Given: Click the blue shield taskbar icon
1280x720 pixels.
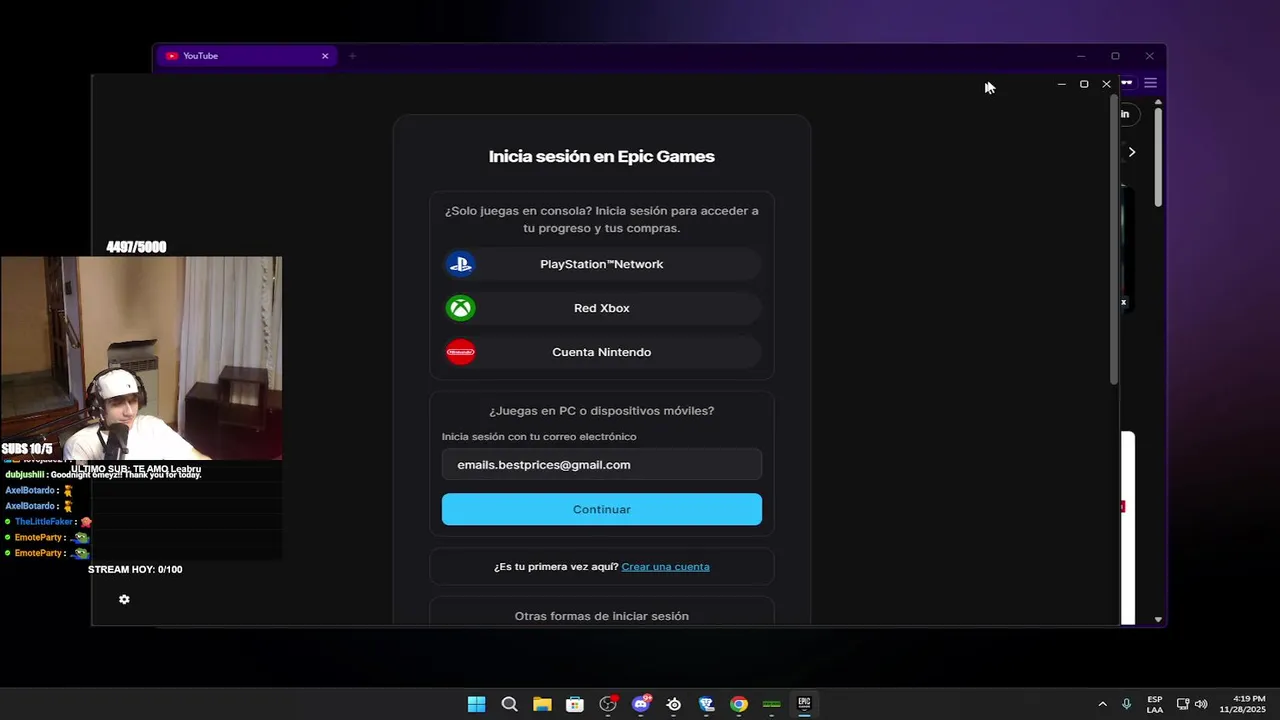Looking at the screenshot, I should 706,704.
